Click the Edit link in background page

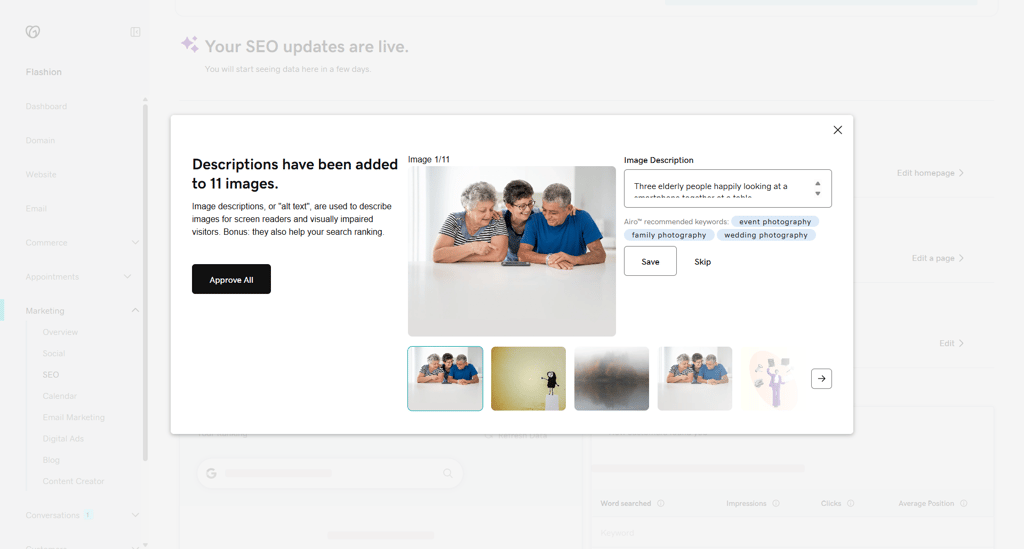click(952, 343)
